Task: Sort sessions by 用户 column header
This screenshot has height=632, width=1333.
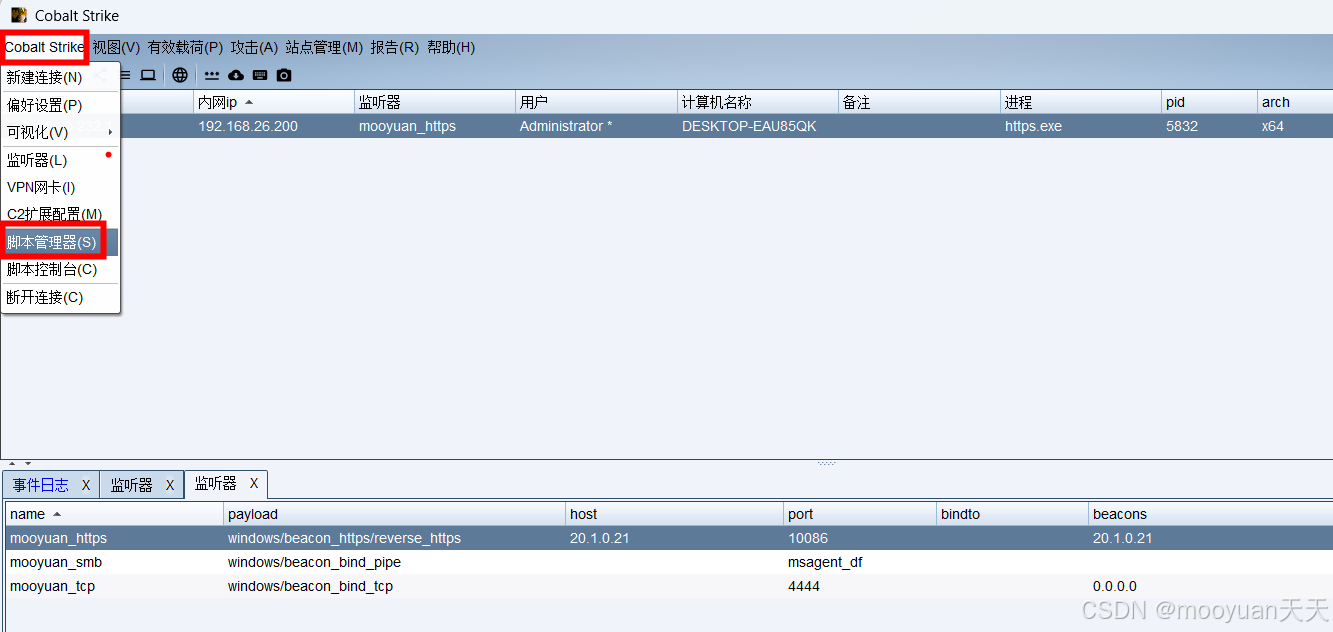Action: point(596,102)
